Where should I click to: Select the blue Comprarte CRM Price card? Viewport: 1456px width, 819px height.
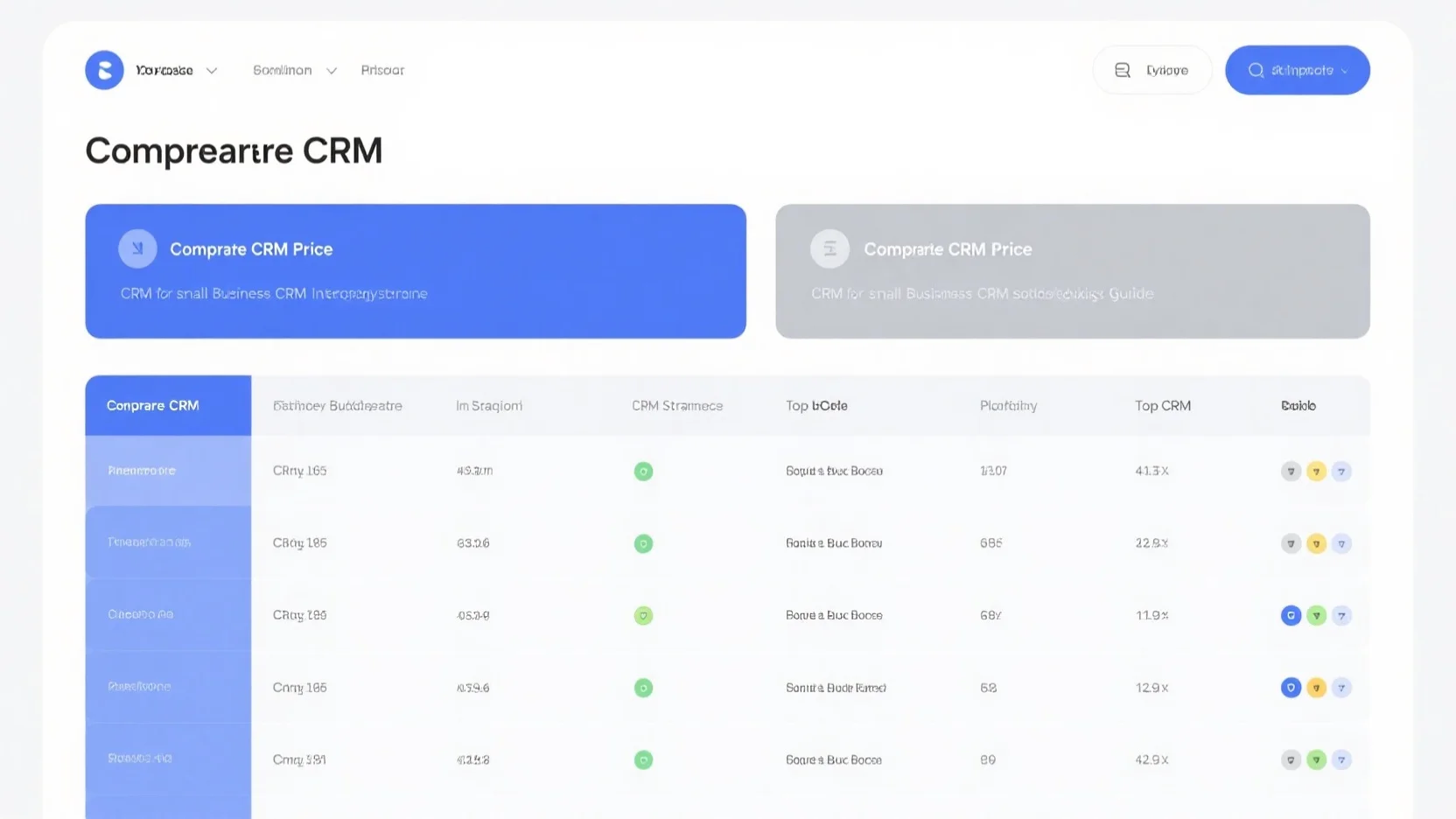pyautogui.click(x=416, y=271)
